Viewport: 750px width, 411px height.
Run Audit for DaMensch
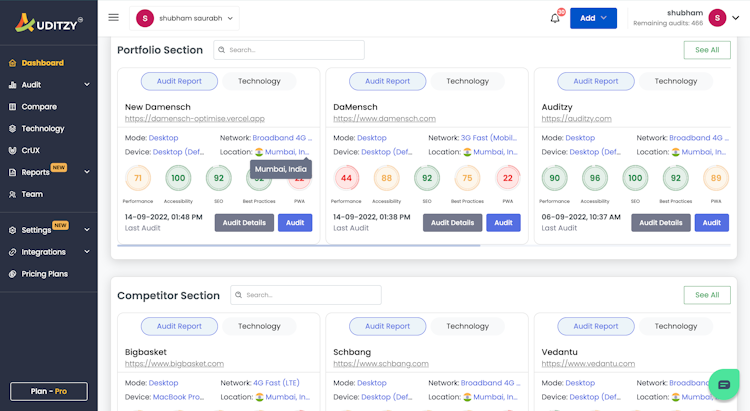pyautogui.click(x=503, y=222)
